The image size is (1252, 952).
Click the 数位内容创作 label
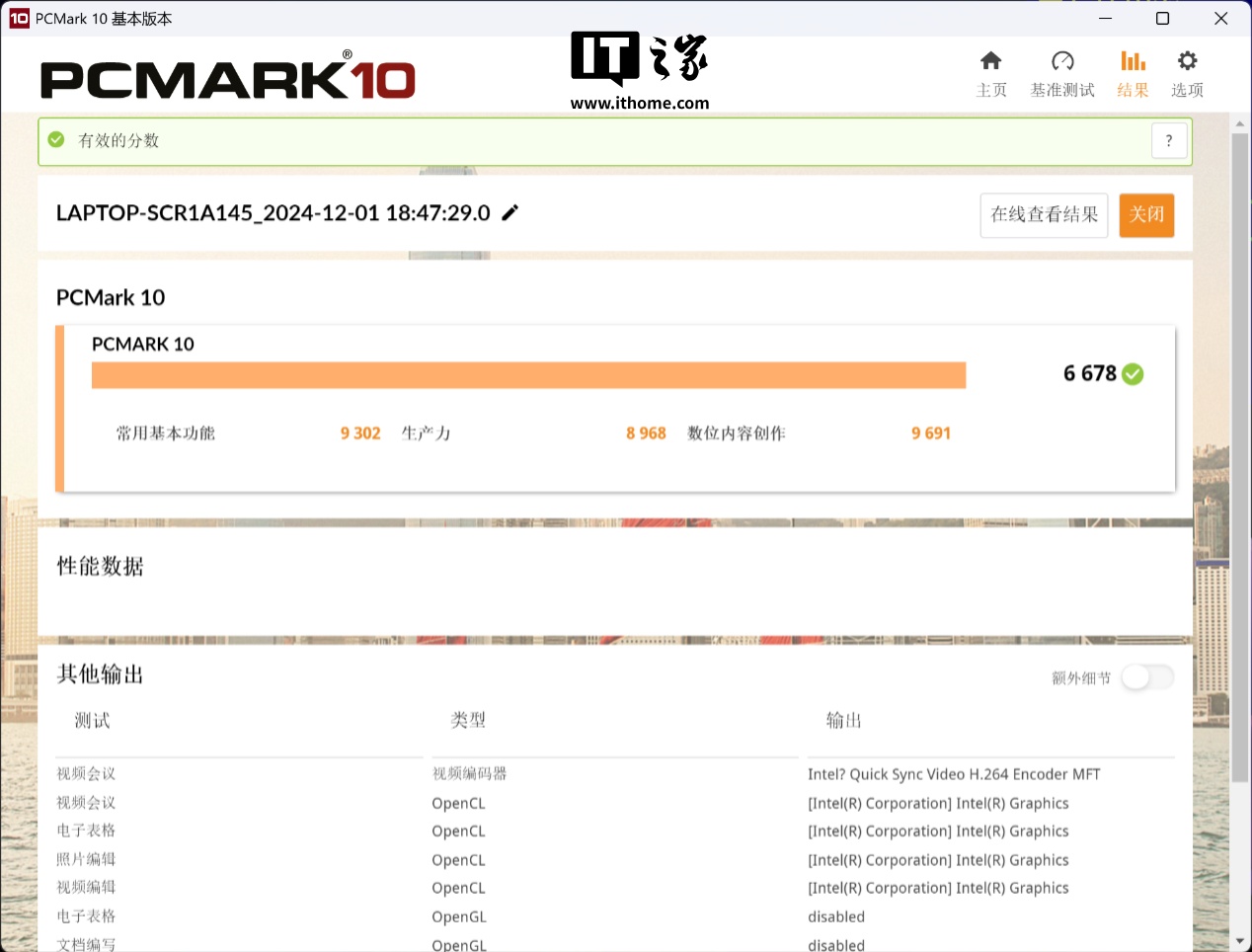(737, 434)
